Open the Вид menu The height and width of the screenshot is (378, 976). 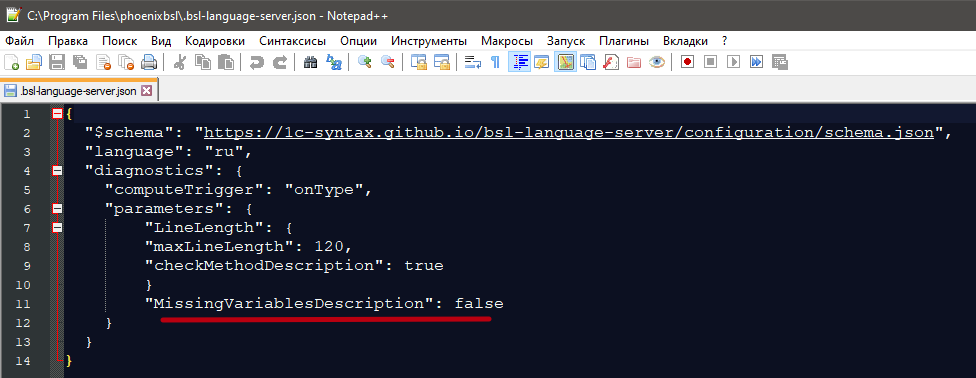tap(161, 41)
